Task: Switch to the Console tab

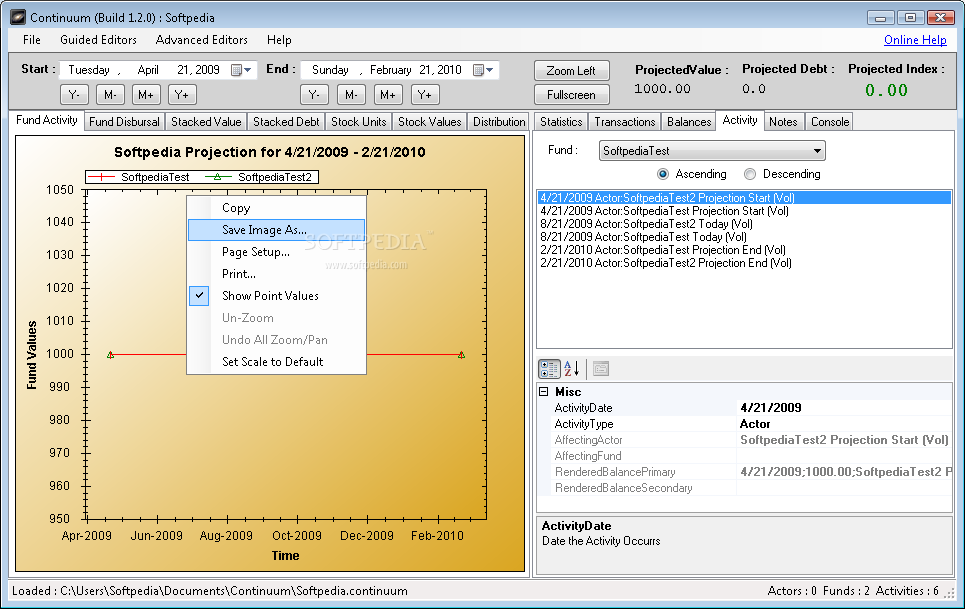Action: click(830, 122)
